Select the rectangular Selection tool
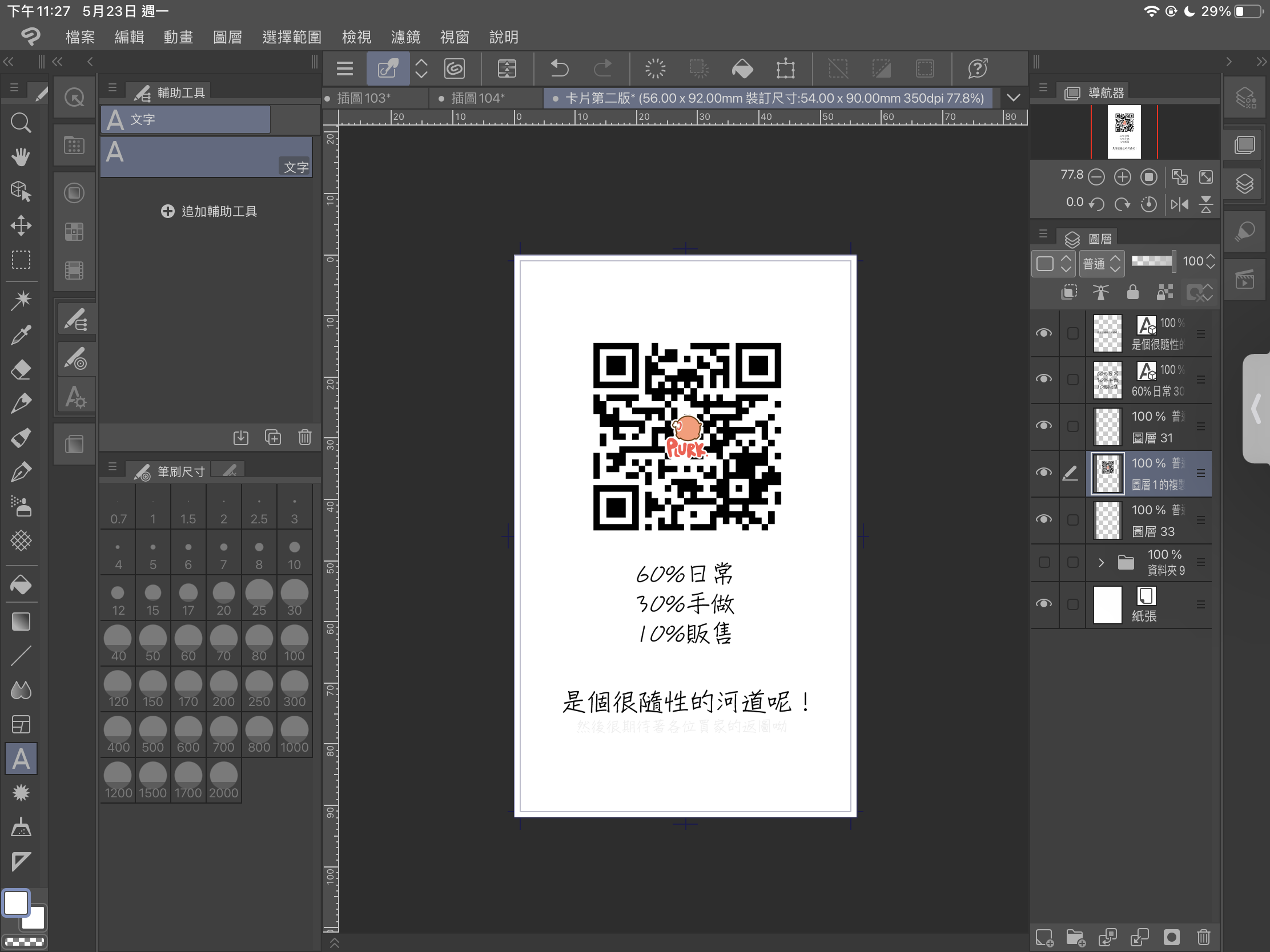Screen dimensions: 1270x952 (x=21, y=260)
